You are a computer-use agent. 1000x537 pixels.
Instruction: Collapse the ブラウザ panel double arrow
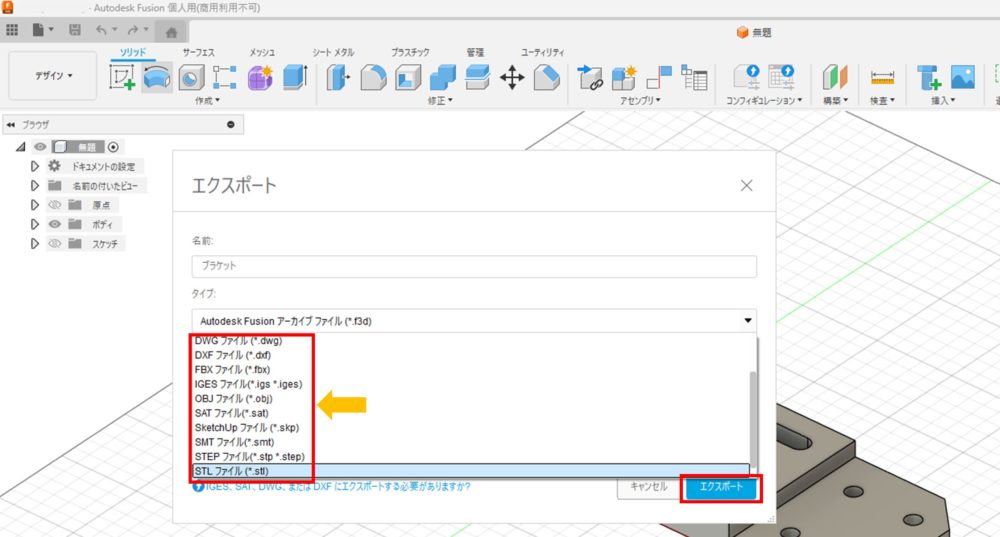point(10,125)
